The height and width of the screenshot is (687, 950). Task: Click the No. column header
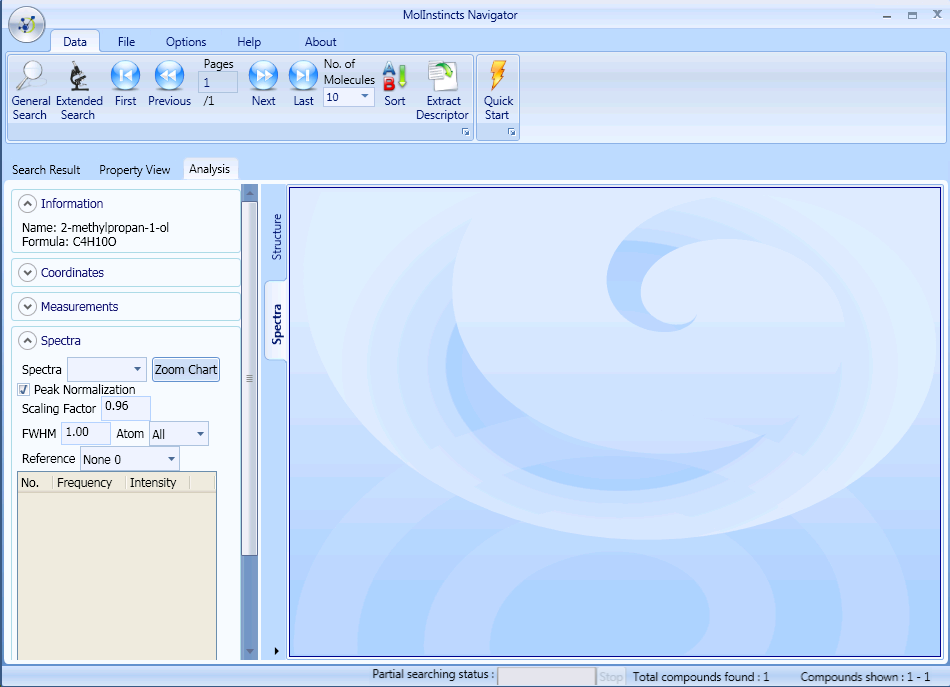tap(35, 483)
